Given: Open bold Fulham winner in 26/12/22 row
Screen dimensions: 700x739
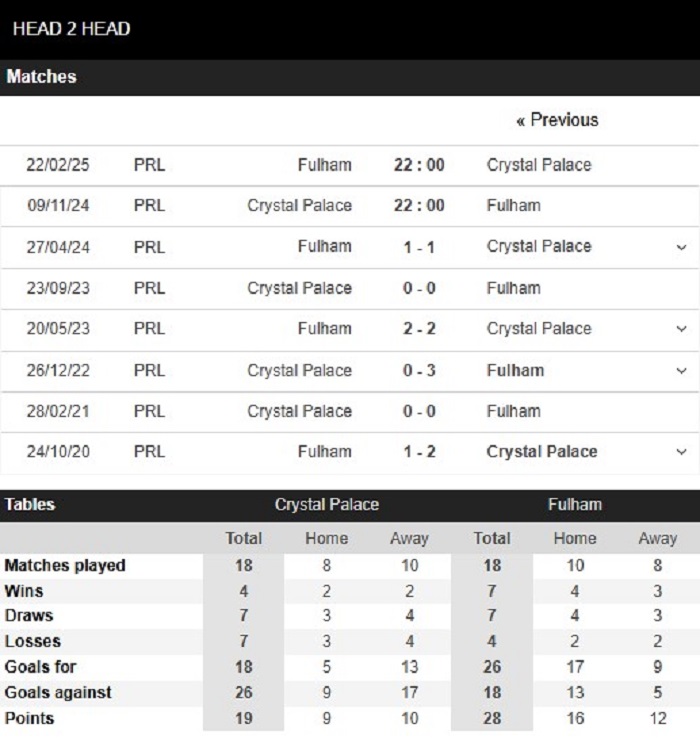Looking at the screenshot, I should (x=515, y=370).
